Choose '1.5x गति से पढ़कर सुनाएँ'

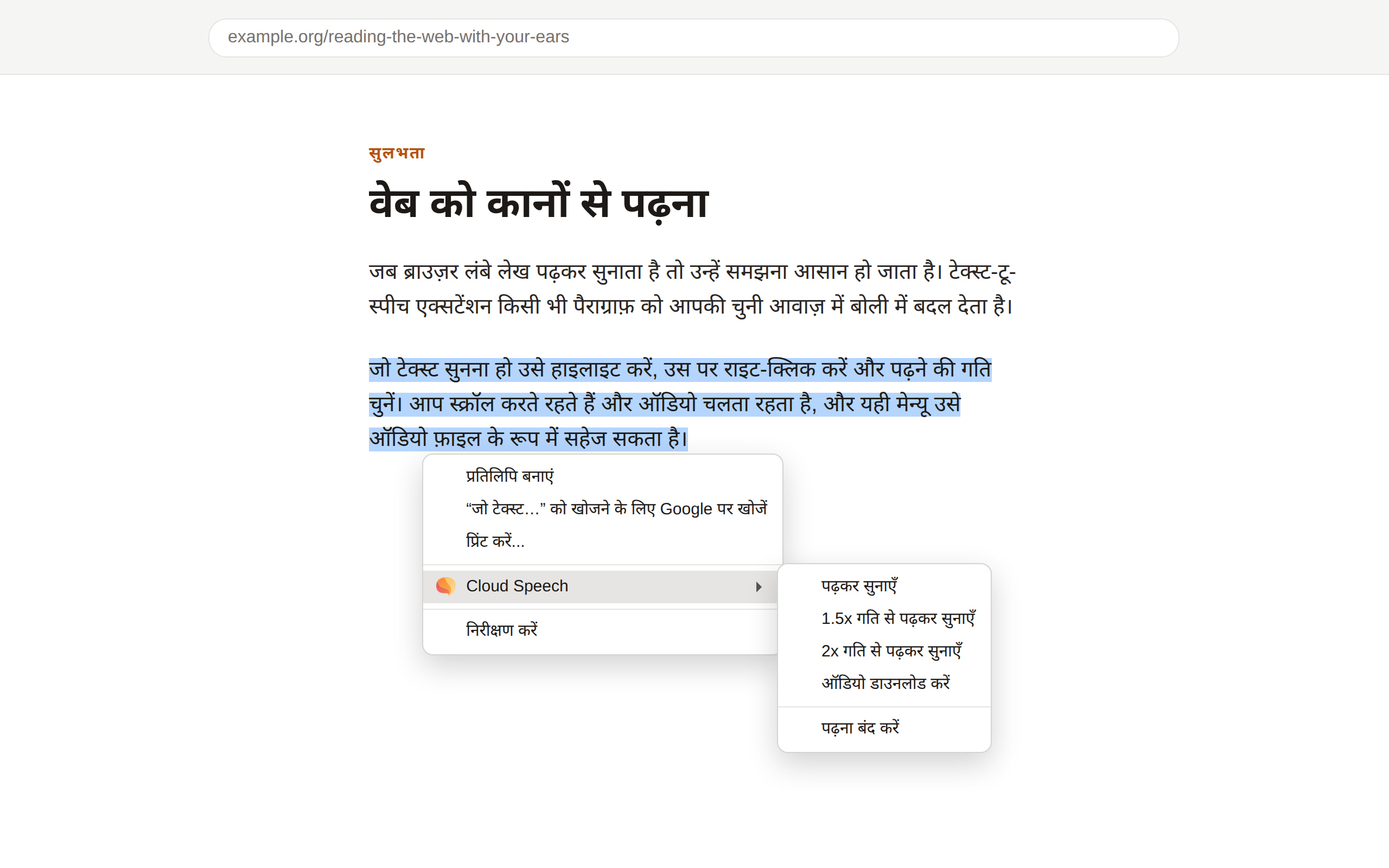click(884, 619)
